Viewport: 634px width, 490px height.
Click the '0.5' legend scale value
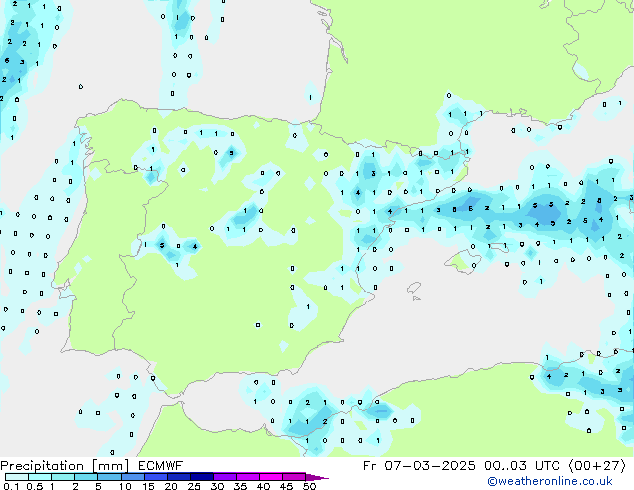pos(35,486)
